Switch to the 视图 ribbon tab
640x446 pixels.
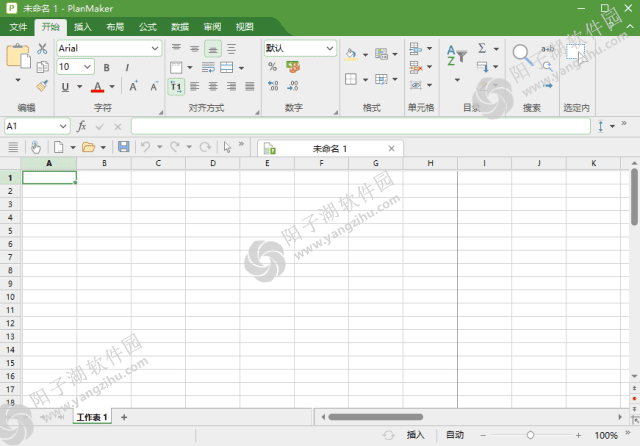[x=244, y=27]
